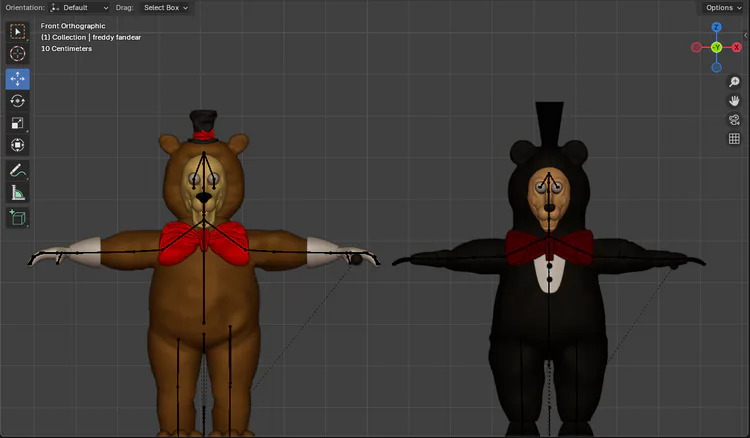Select the Move tool
750x438 pixels.
coord(18,79)
